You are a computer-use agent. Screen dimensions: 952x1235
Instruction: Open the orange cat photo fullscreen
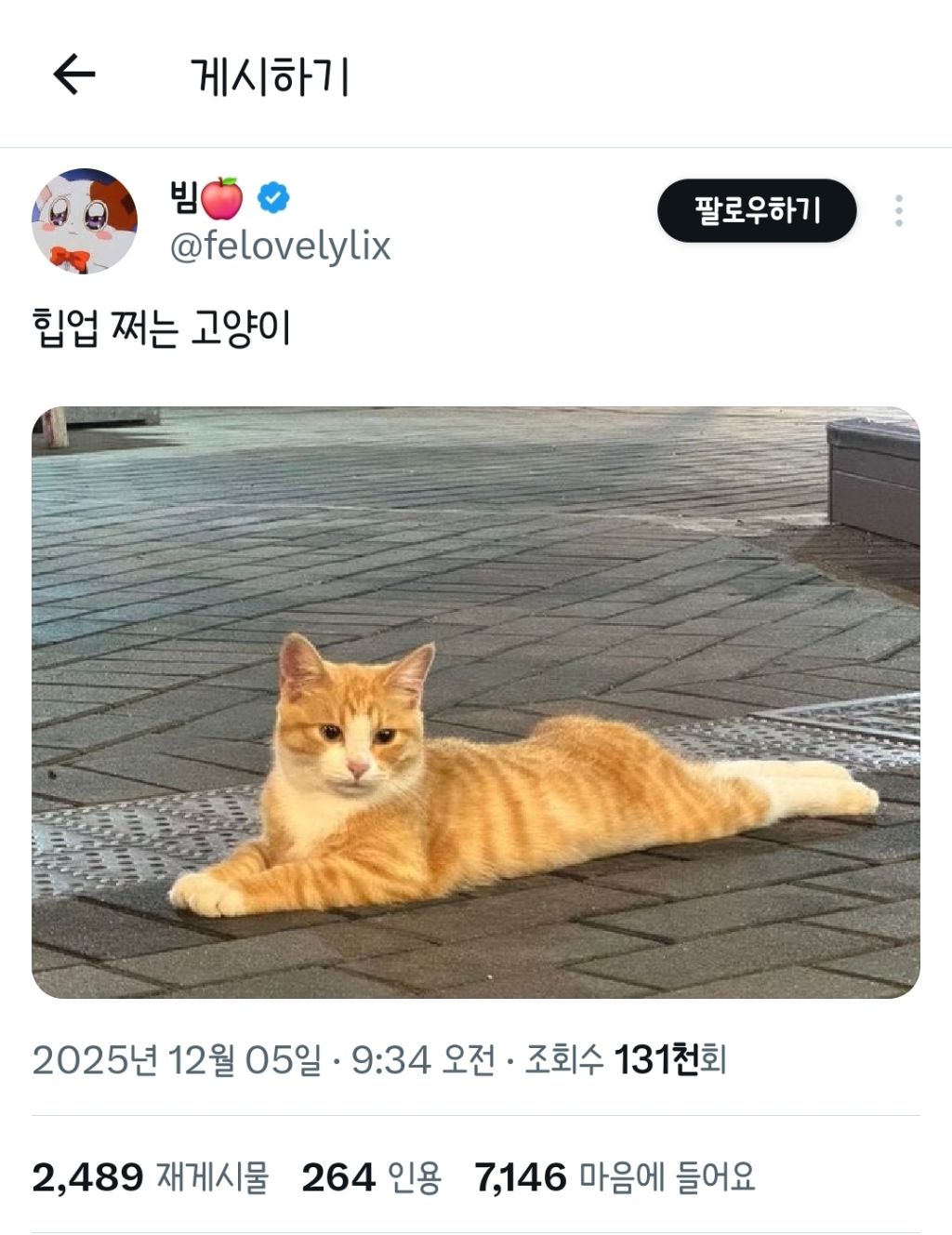tap(476, 702)
